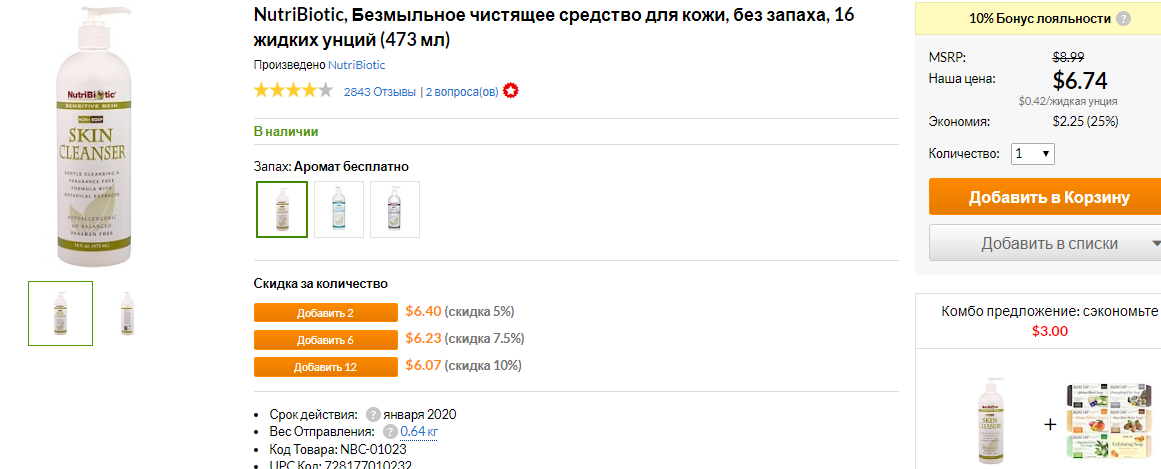1161x469 pixels.
Task: Click the Добавить 12 discount button
Action: tap(326, 367)
